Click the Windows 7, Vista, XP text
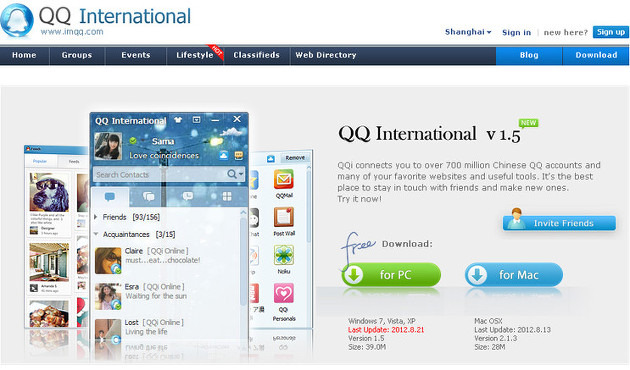Viewport: 630px width, 370px height. click(382, 321)
